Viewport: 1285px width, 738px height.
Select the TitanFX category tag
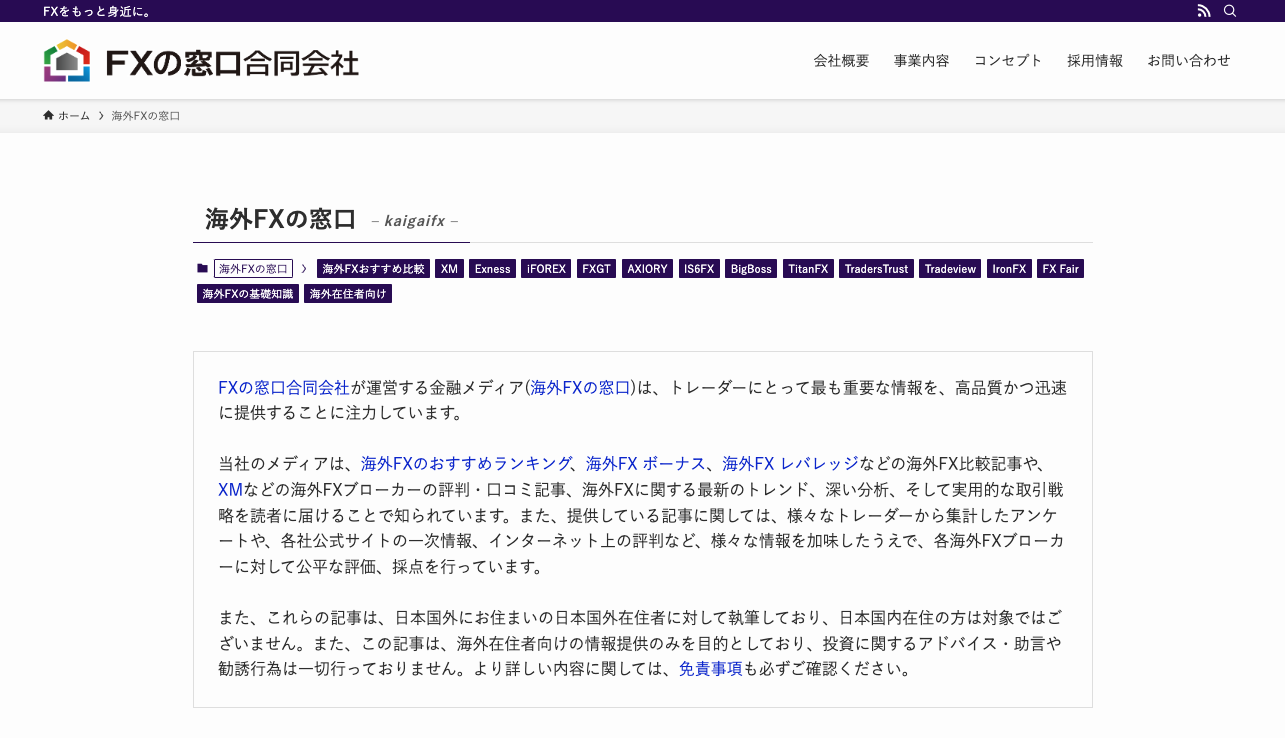(x=808, y=269)
